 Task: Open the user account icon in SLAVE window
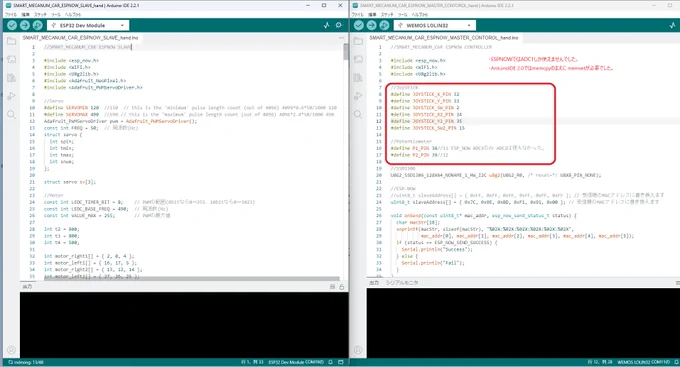point(11,350)
